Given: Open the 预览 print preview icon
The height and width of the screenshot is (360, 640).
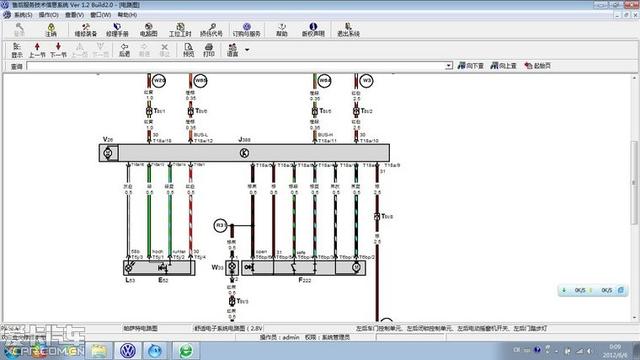Looking at the screenshot, I should (188, 50).
